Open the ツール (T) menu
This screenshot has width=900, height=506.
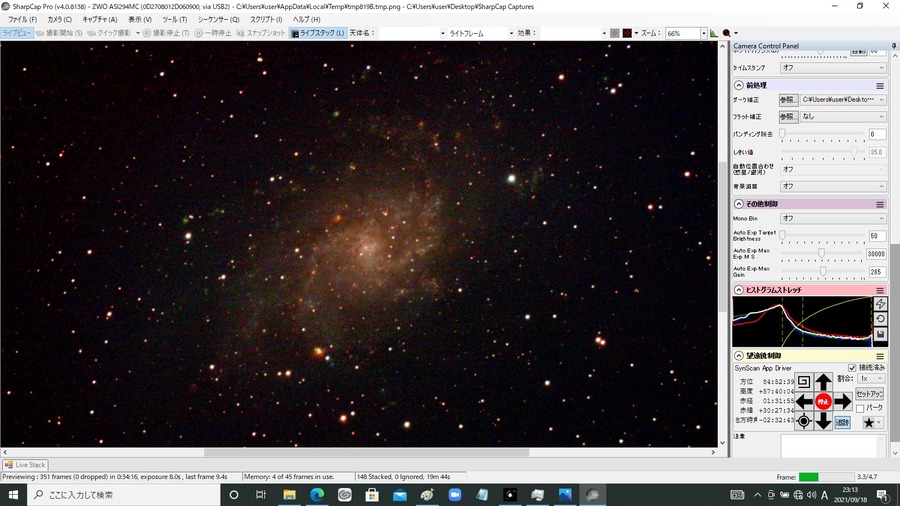(174, 20)
